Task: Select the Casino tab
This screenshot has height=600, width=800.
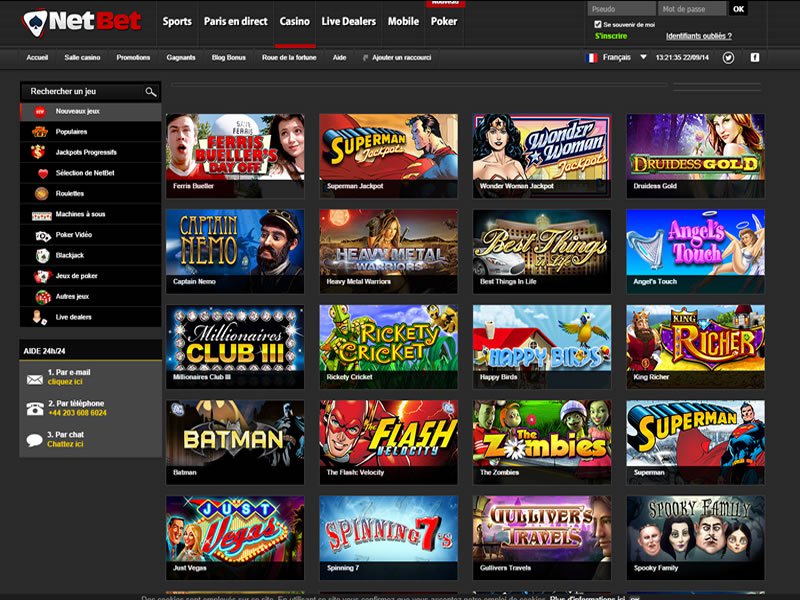Action: coord(294,21)
